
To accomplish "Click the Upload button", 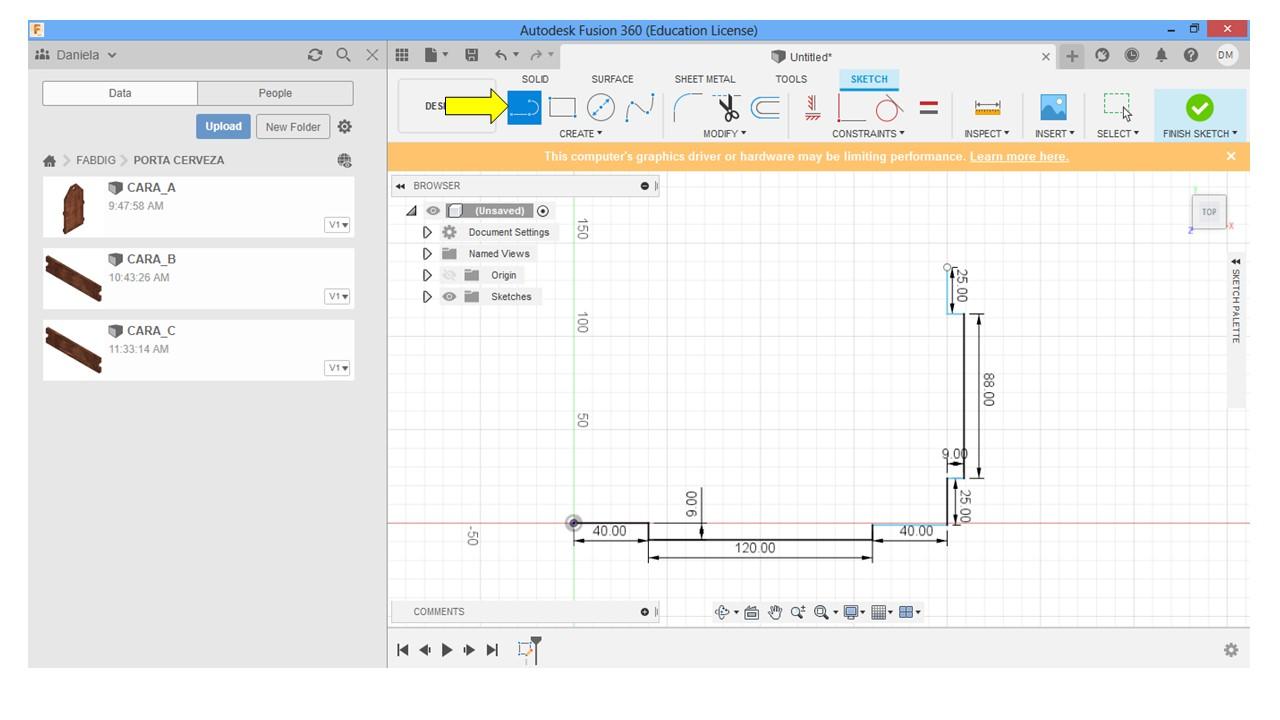I will (223, 127).
